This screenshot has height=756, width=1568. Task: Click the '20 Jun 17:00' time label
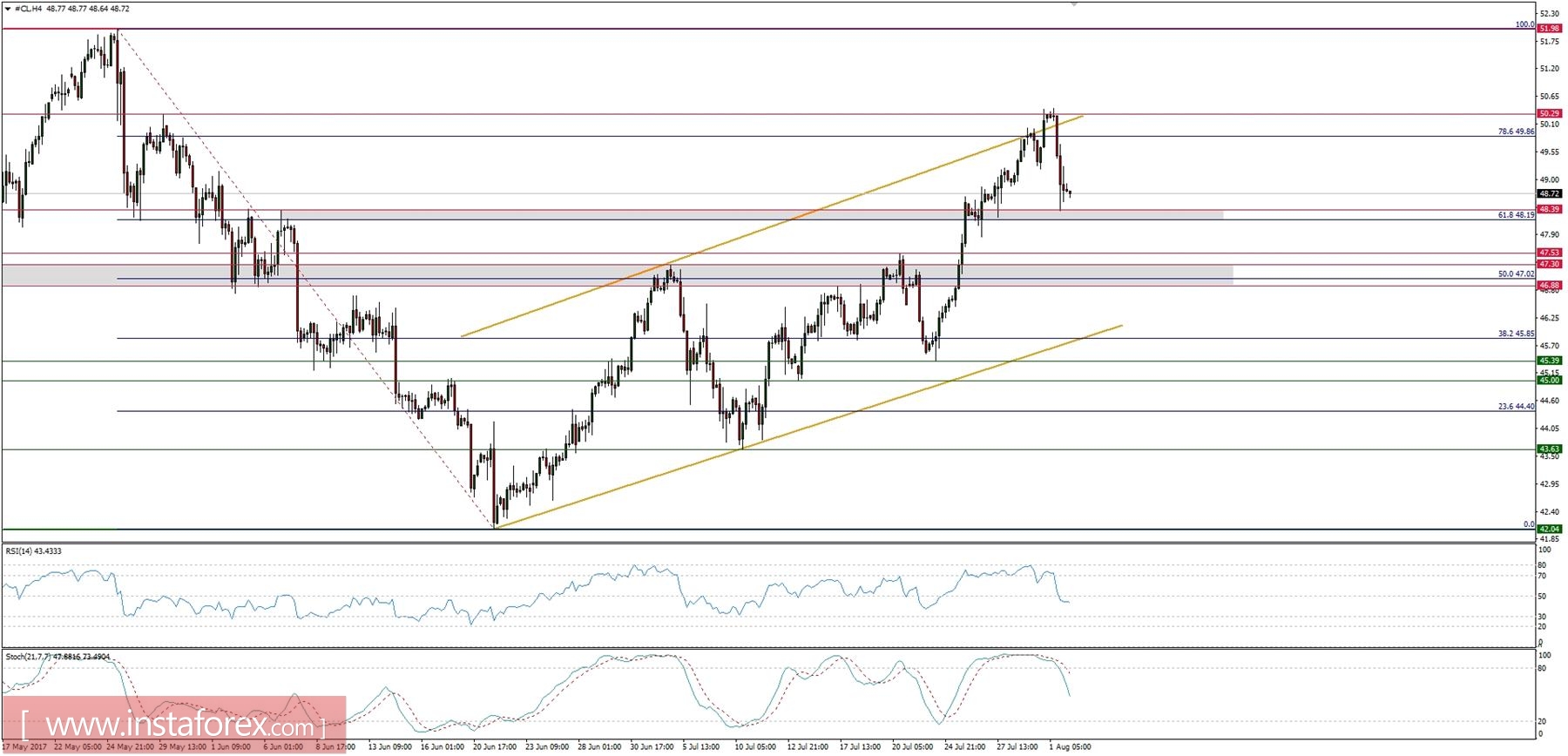click(496, 746)
